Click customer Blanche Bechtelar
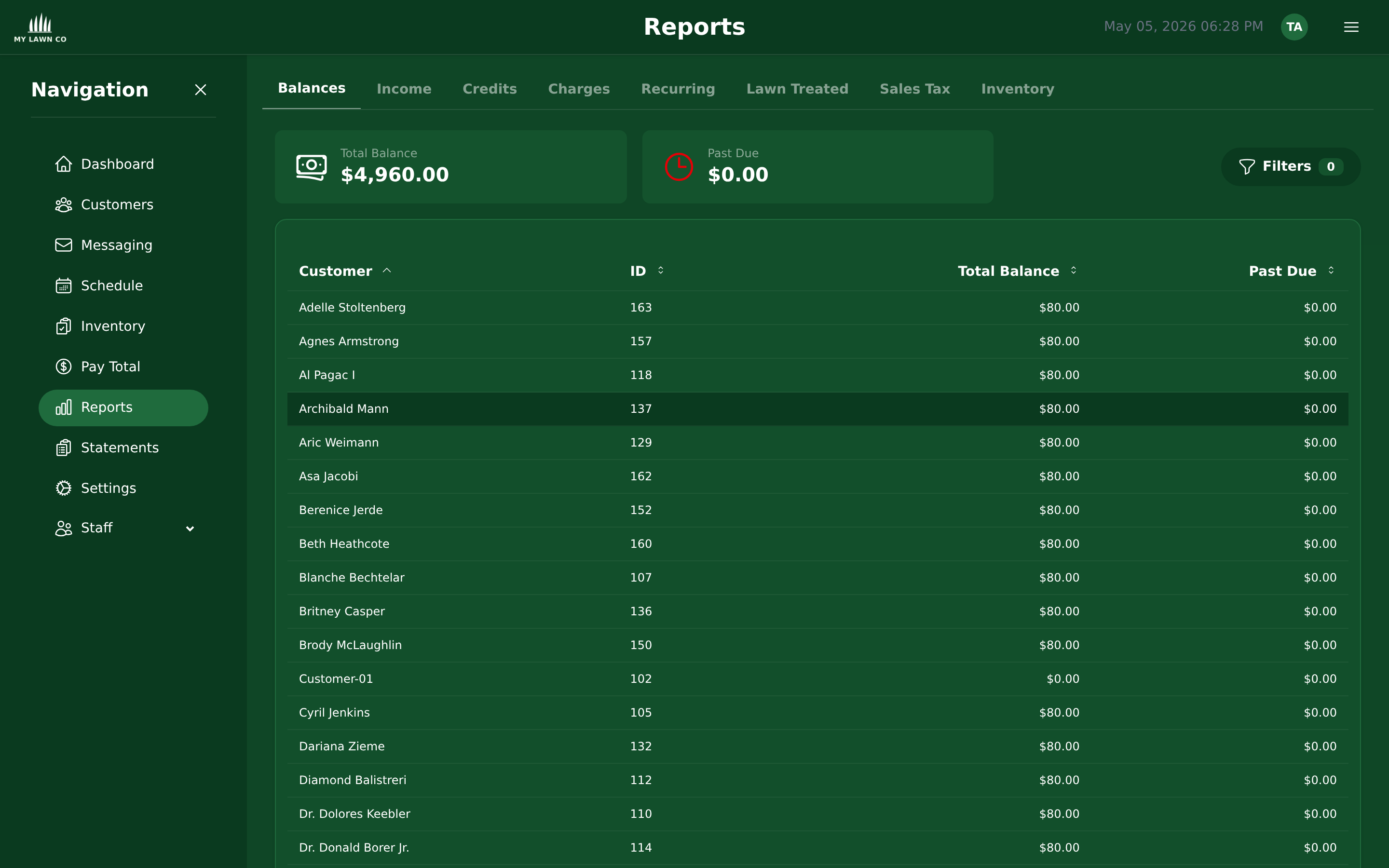 pos(352,578)
